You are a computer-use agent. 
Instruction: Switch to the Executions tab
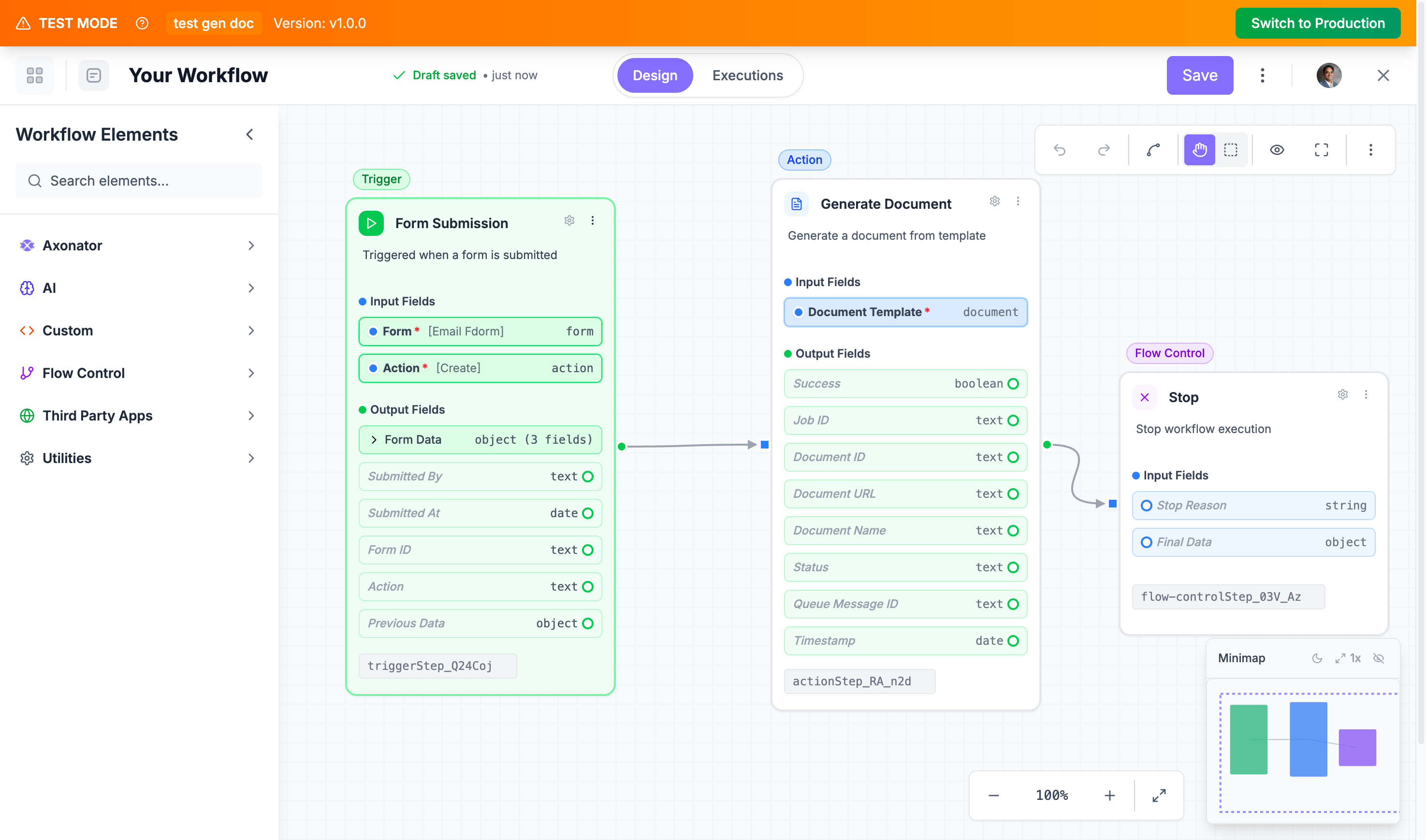(747, 75)
